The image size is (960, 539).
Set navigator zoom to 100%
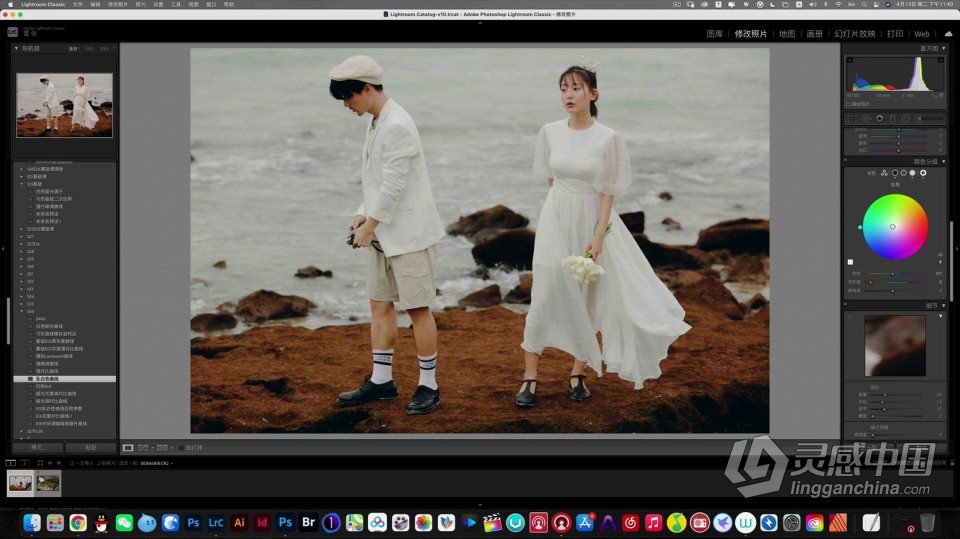[89, 48]
